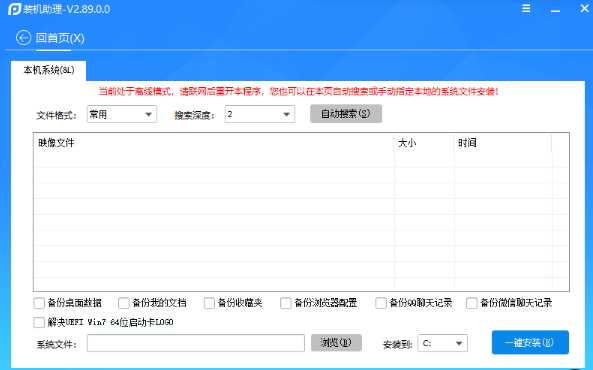Enable 备份QQ聊天记录 checkbox
The width and height of the screenshot is (593, 370).
tap(381, 303)
